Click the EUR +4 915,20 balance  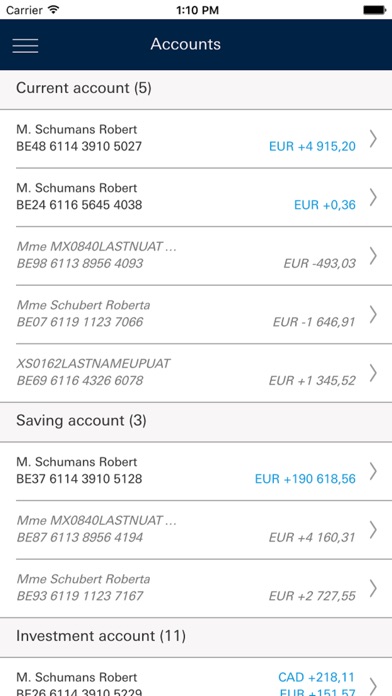point(312,146)
